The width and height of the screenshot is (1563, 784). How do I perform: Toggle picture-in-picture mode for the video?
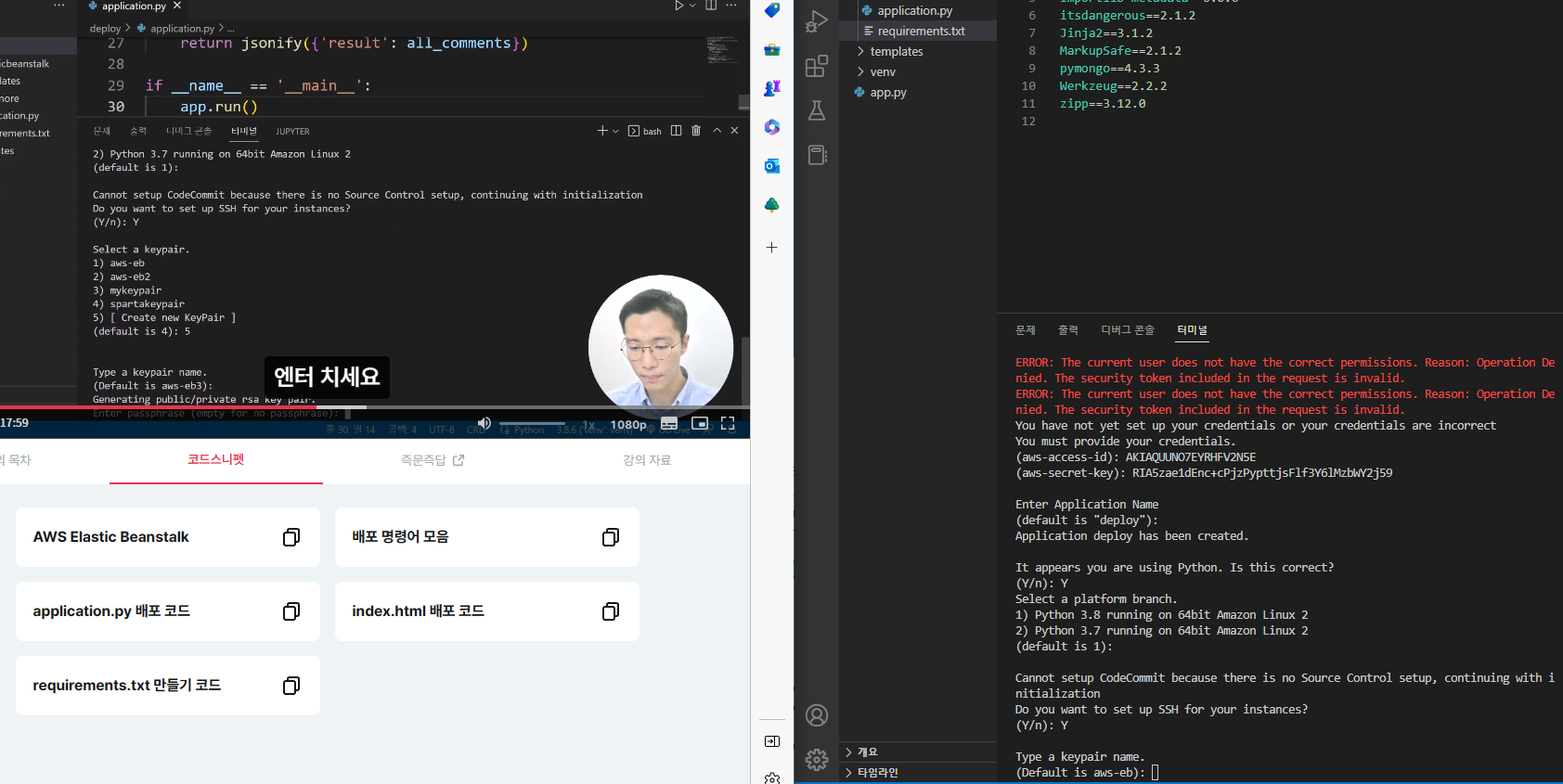tap(700, 423)
